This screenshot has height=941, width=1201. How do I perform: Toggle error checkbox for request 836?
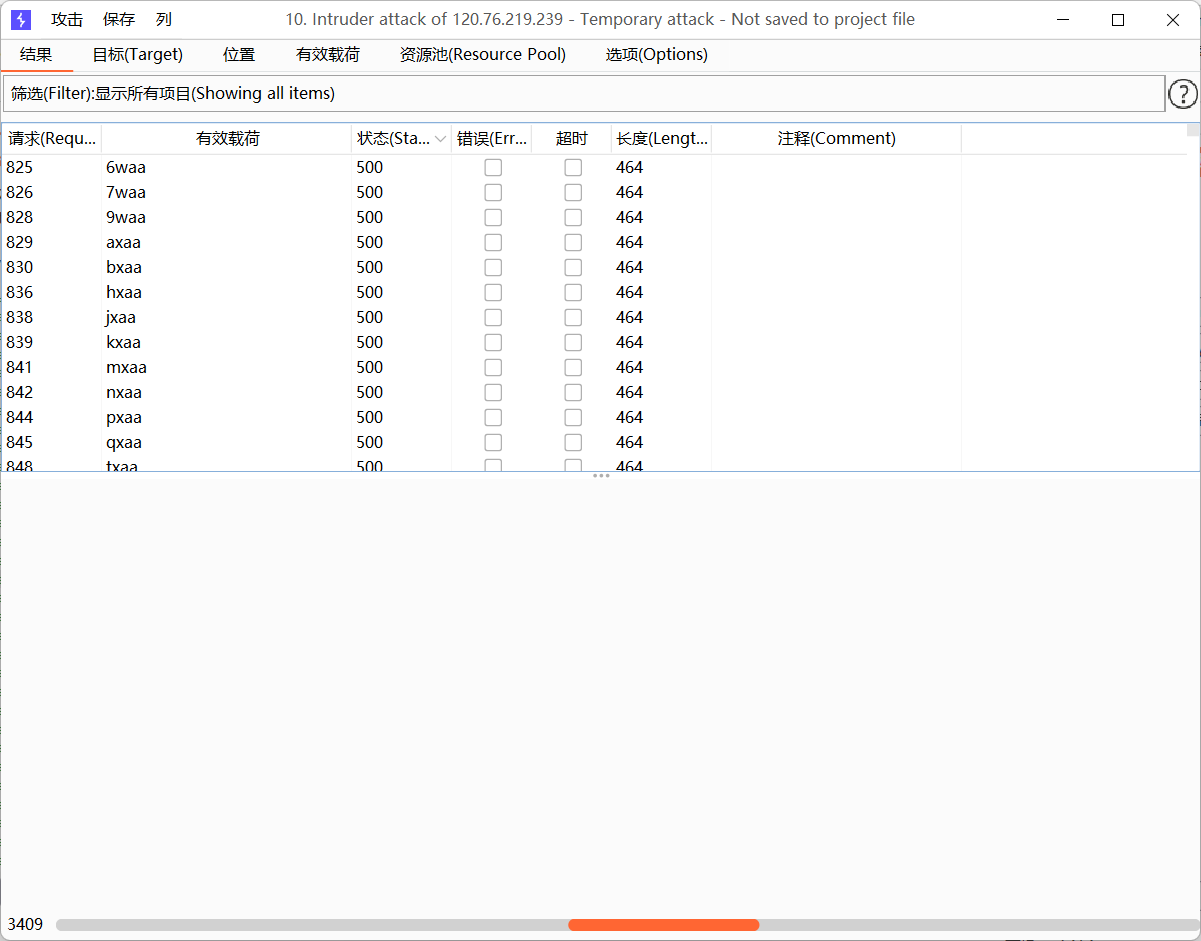(x=493, y=293)
